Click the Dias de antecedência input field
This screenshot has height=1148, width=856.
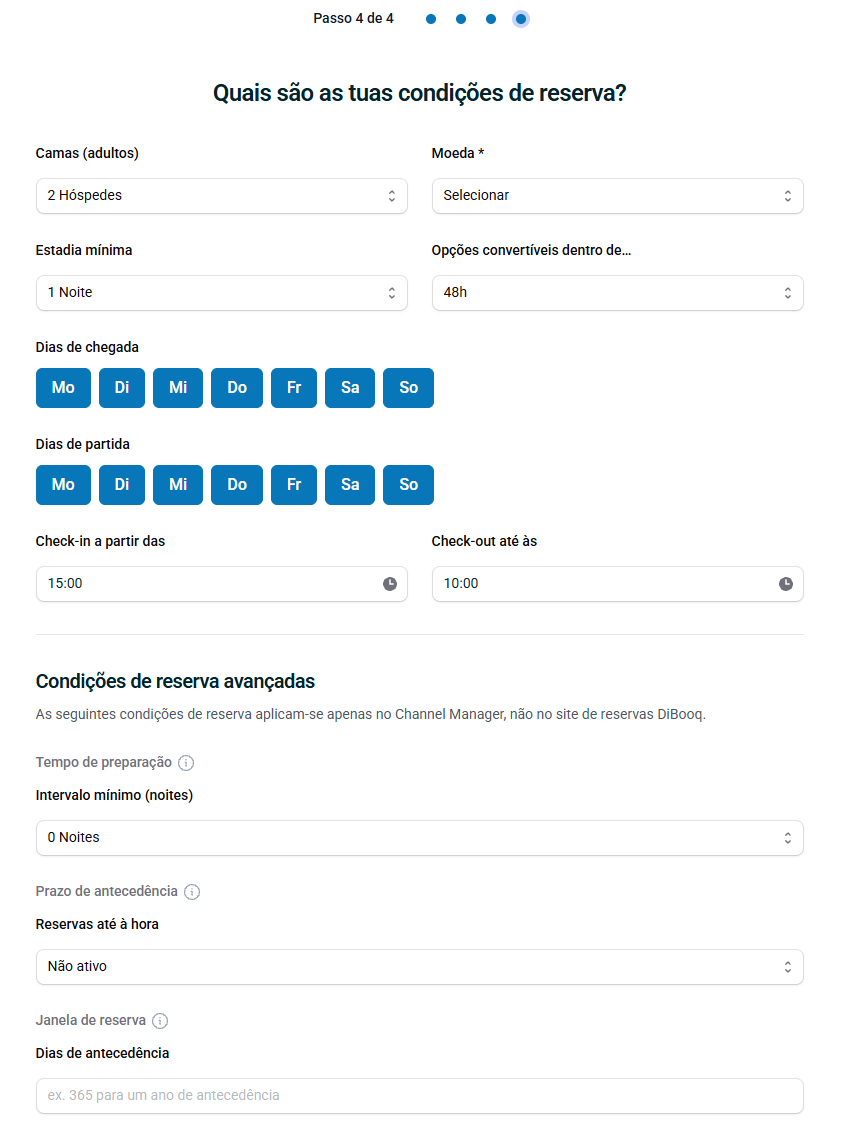(x=420, y=1096)
